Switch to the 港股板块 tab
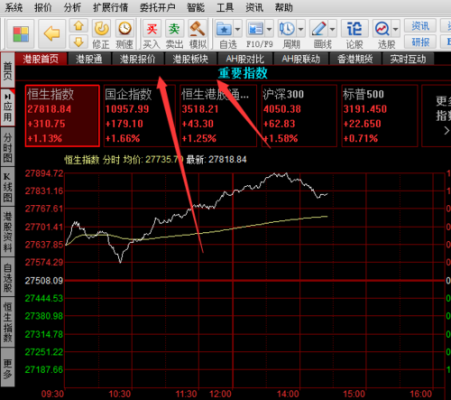The height and width of the screenshot is (400, 451). (190, 59)
